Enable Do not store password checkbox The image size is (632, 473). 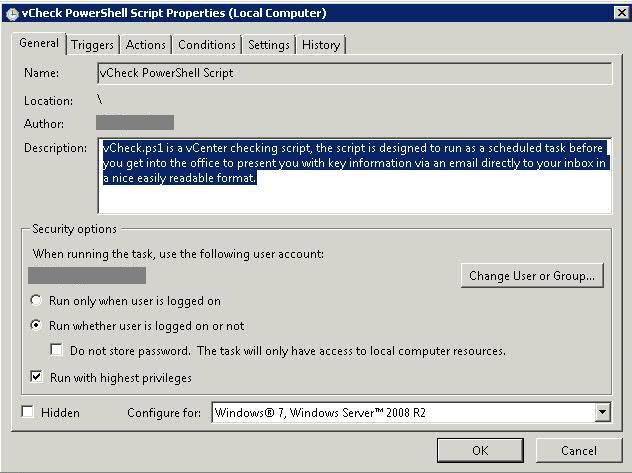pos(56,350)
